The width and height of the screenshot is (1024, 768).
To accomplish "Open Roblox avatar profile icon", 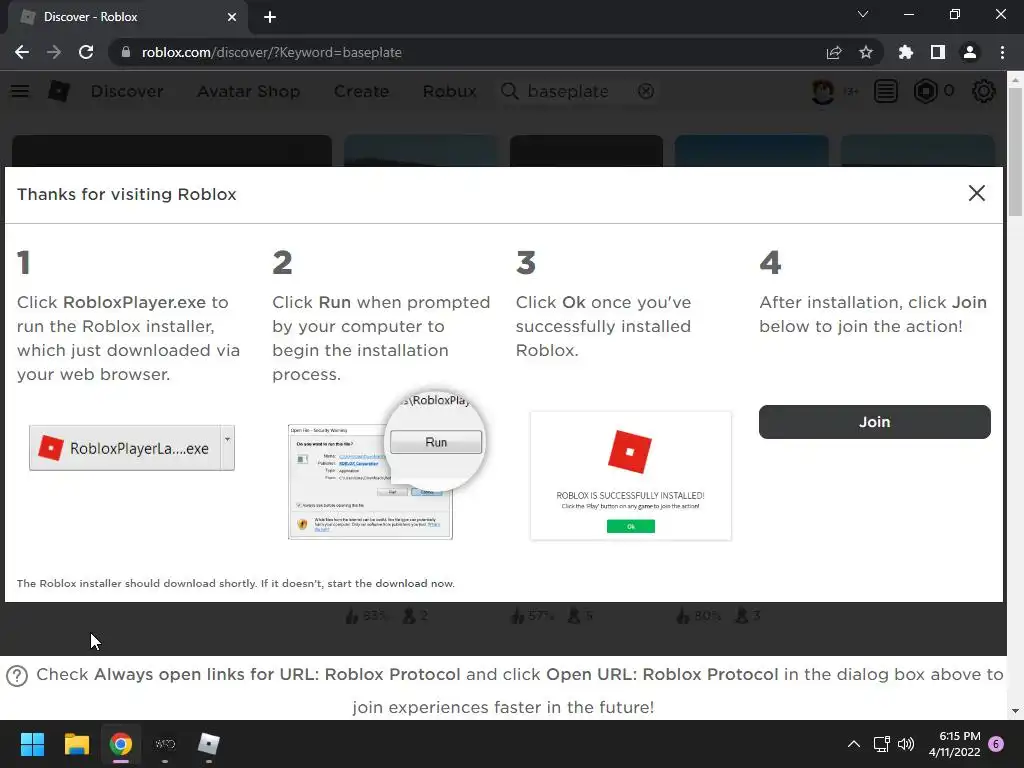I will [x=823, y=91].
